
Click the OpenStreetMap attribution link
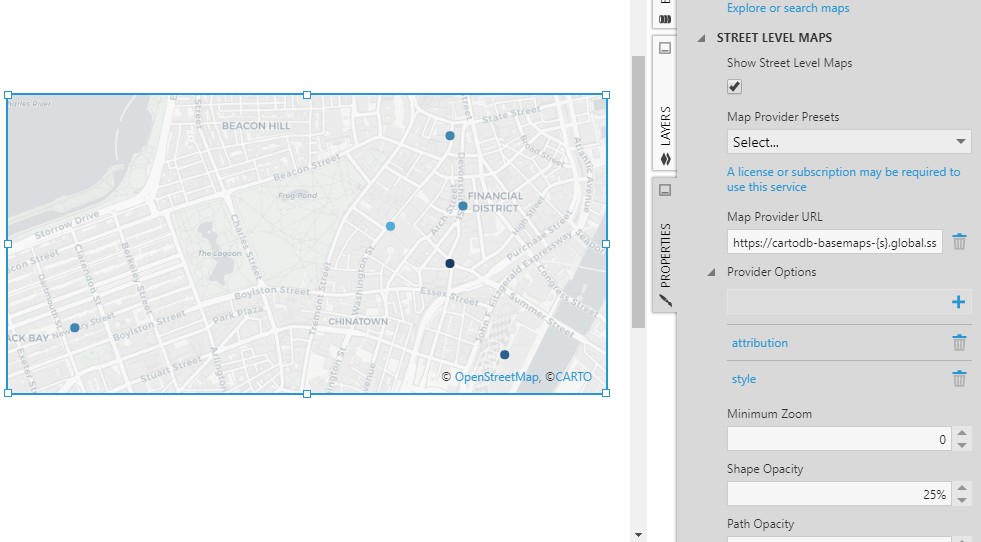[x=497, y=377]
